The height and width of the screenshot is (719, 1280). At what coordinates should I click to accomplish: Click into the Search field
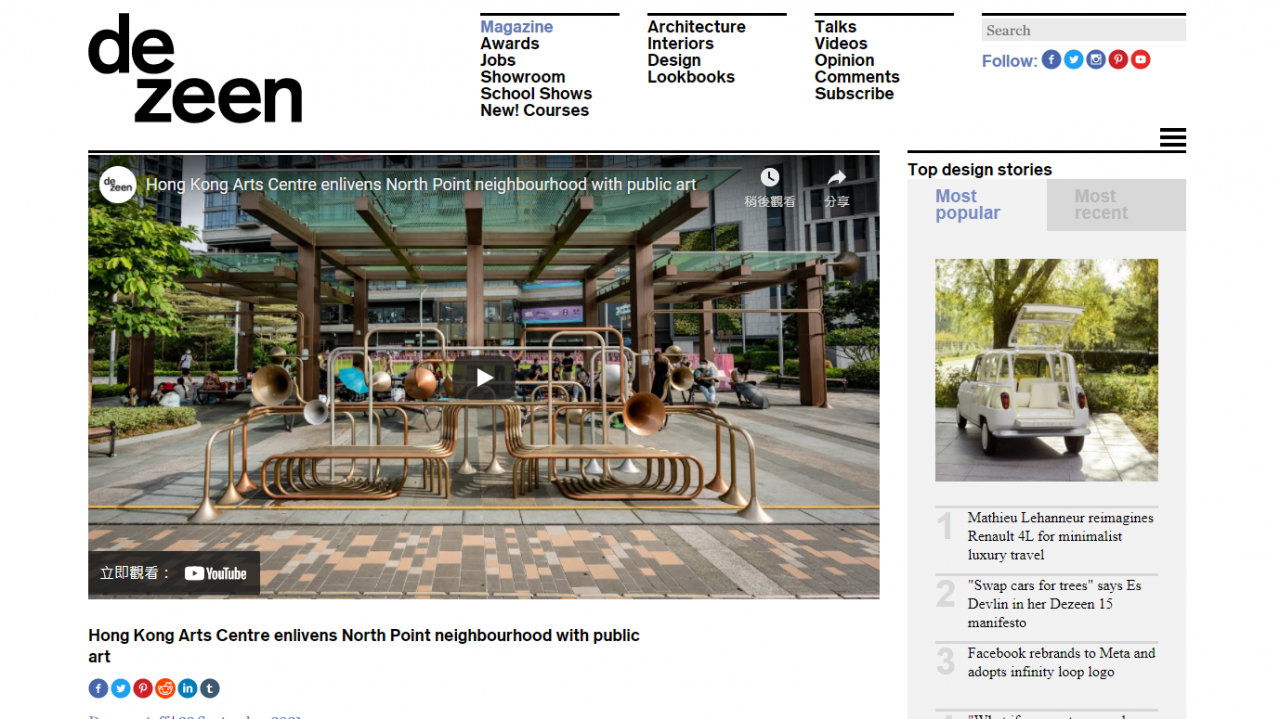click(1083, 31)
